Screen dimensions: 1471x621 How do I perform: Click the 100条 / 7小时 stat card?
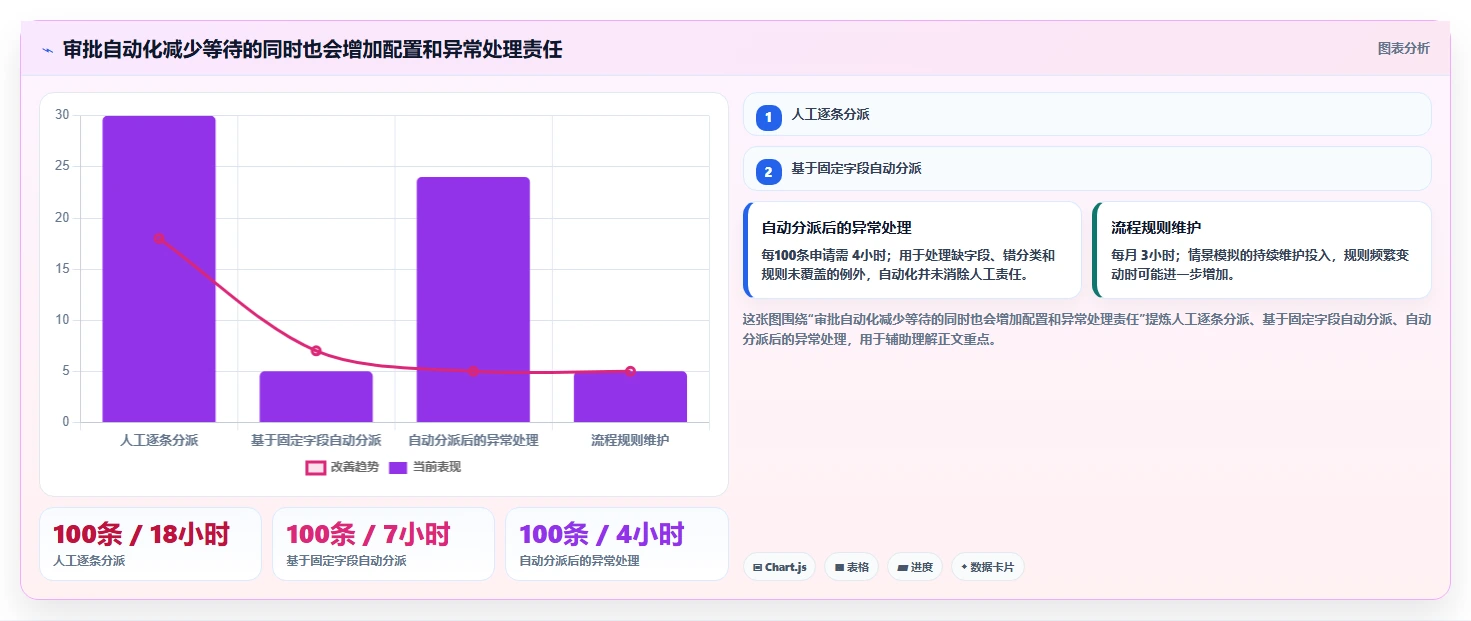[383, 544]
